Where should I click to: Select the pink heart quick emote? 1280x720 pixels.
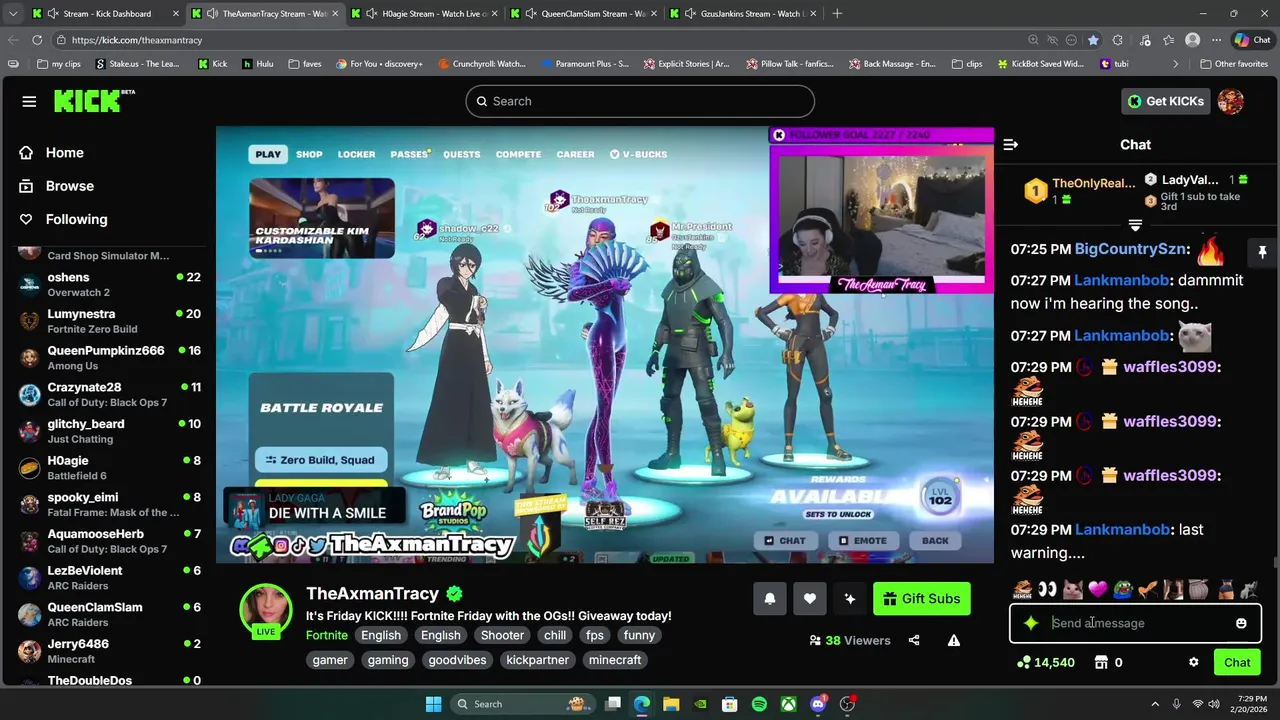click(1099, 590)
